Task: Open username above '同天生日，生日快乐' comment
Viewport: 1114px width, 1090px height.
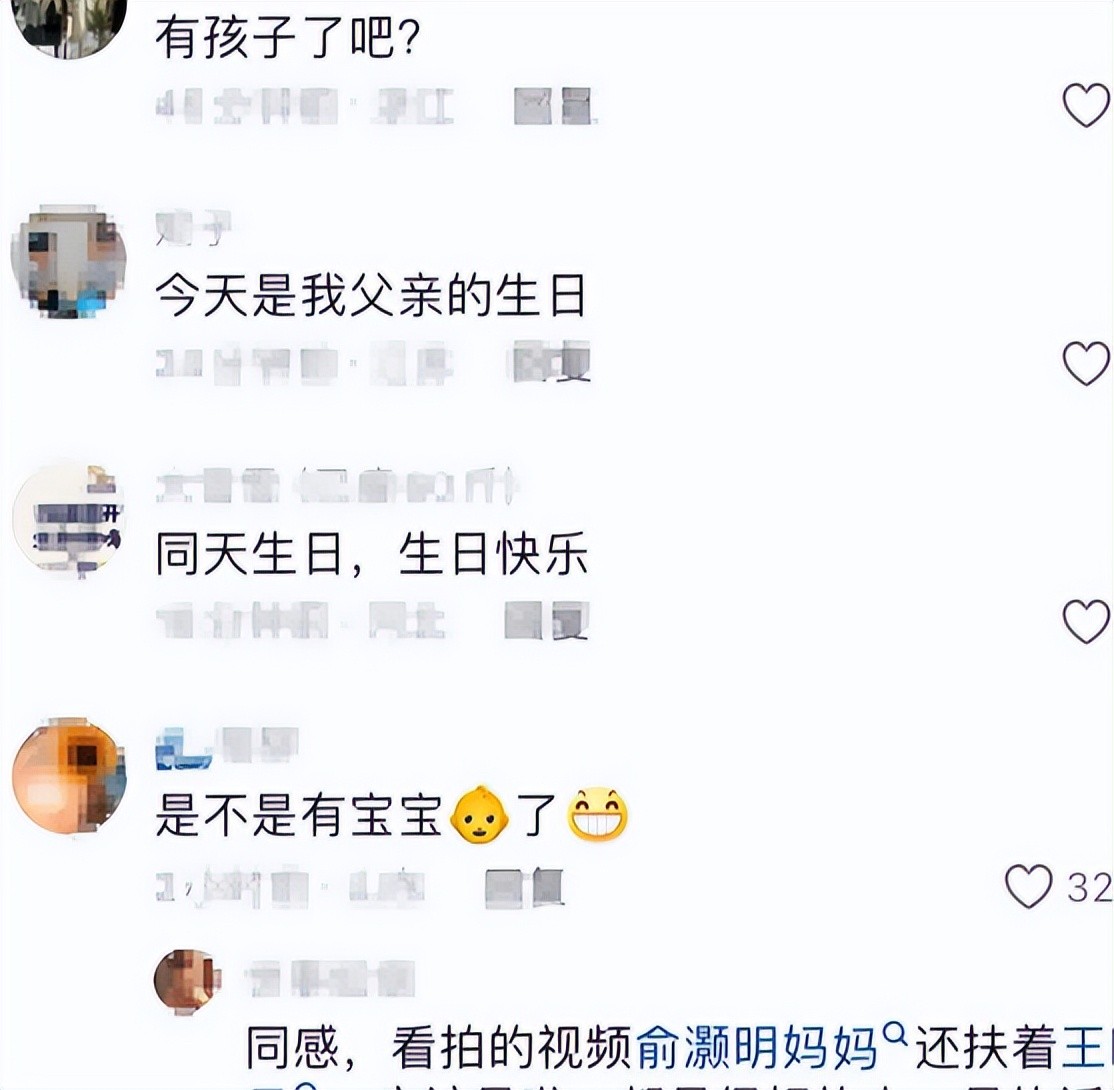Action: pyautogui.click(x=337, y=487)
